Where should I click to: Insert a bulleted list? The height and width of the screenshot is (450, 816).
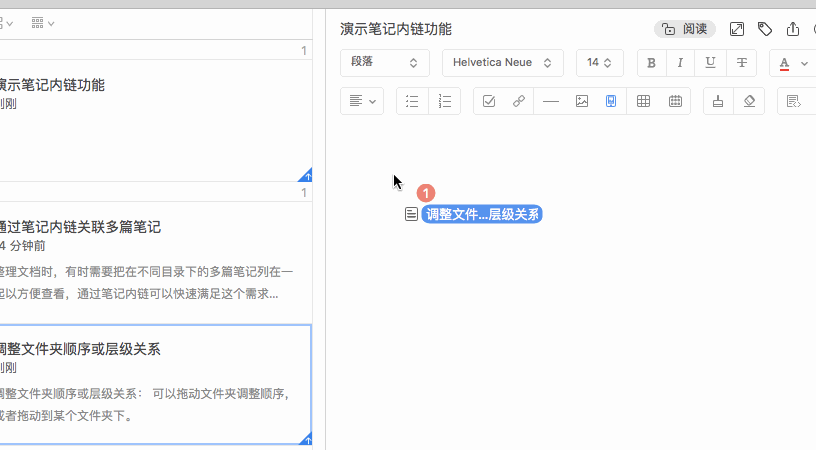point(412,101)
